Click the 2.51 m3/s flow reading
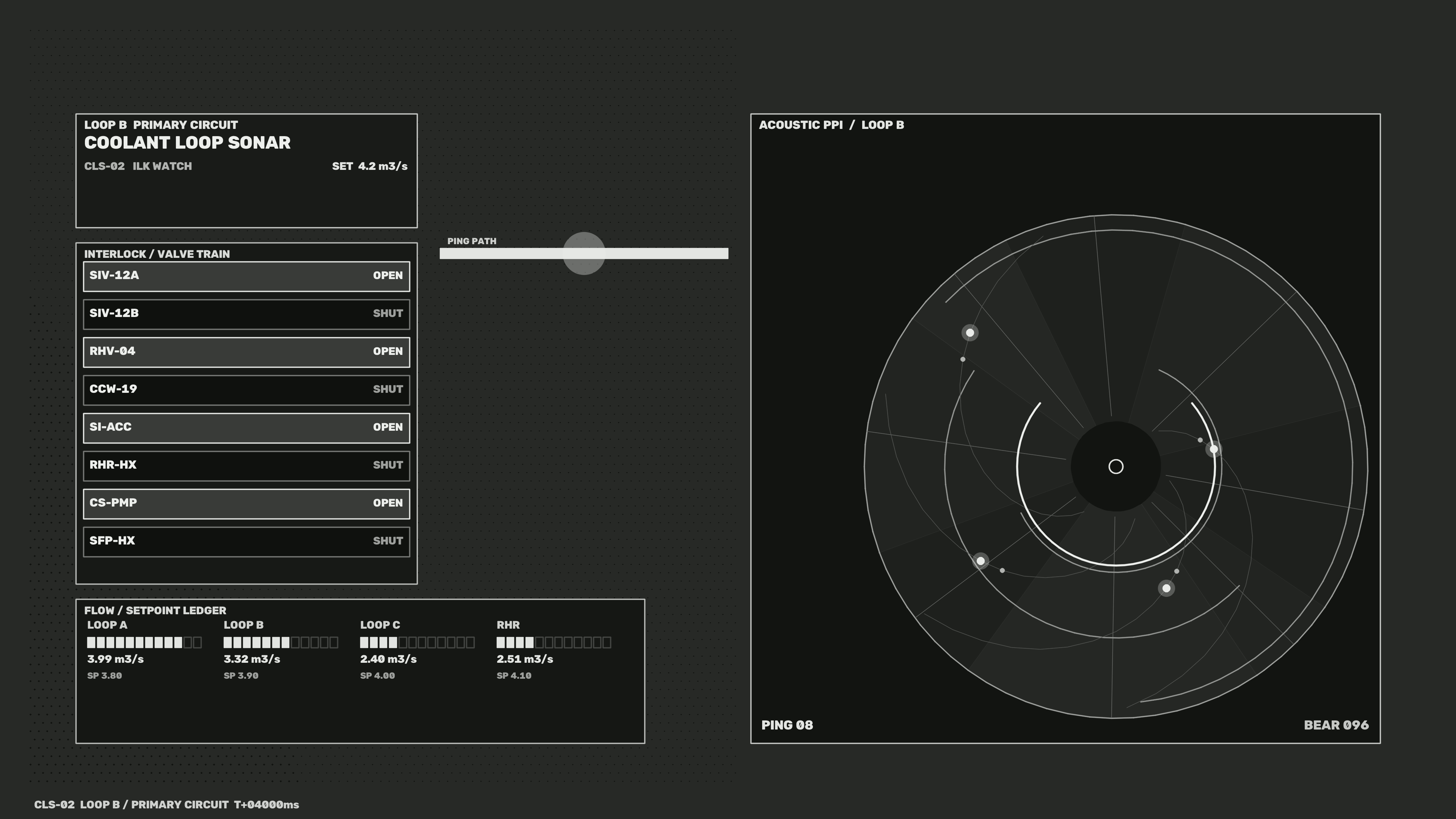 pyautogui.click(x=525, y=659)
